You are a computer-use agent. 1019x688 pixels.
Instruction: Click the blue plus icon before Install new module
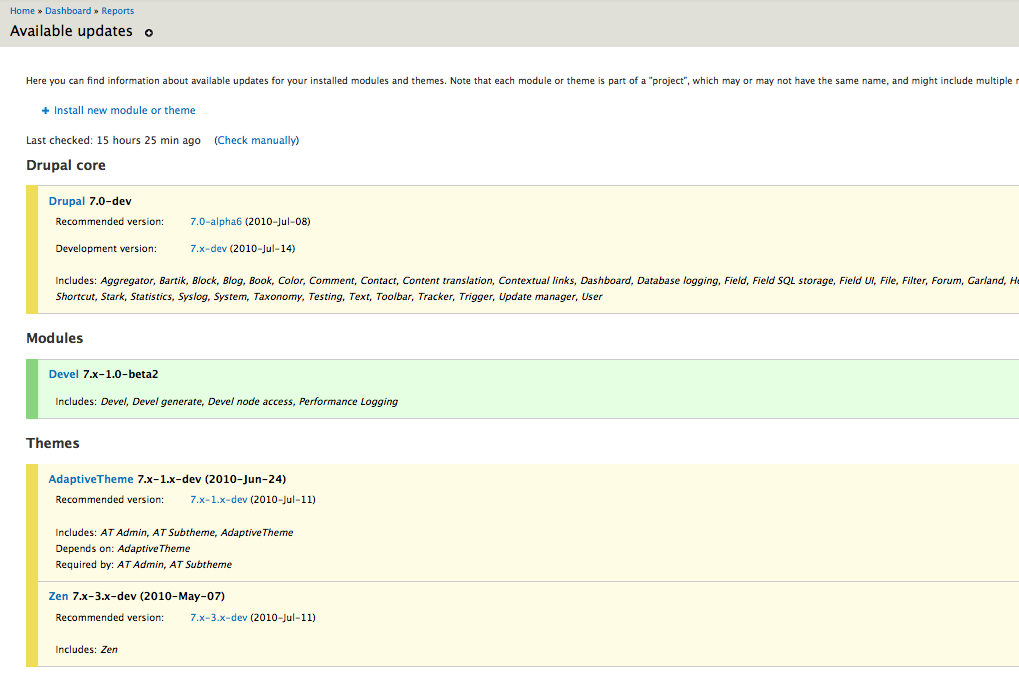click(x=46, y=111)
